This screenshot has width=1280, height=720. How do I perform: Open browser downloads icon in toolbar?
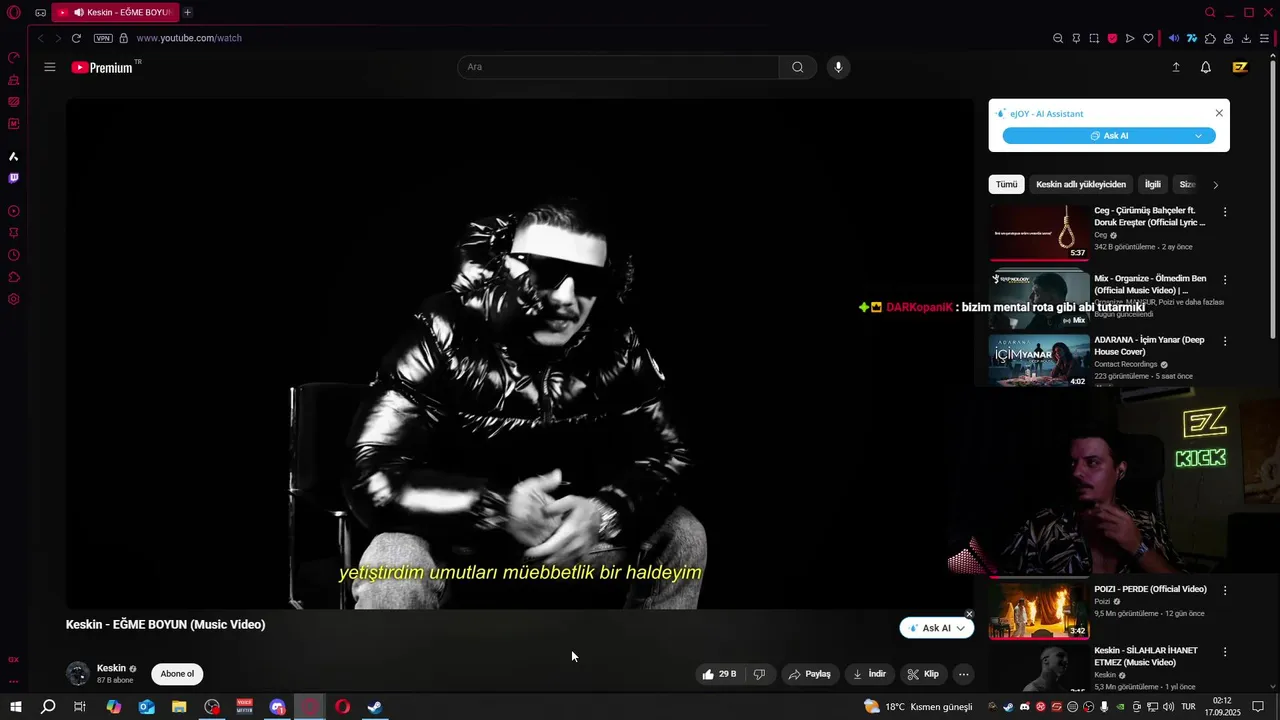tap(1246, 38)
